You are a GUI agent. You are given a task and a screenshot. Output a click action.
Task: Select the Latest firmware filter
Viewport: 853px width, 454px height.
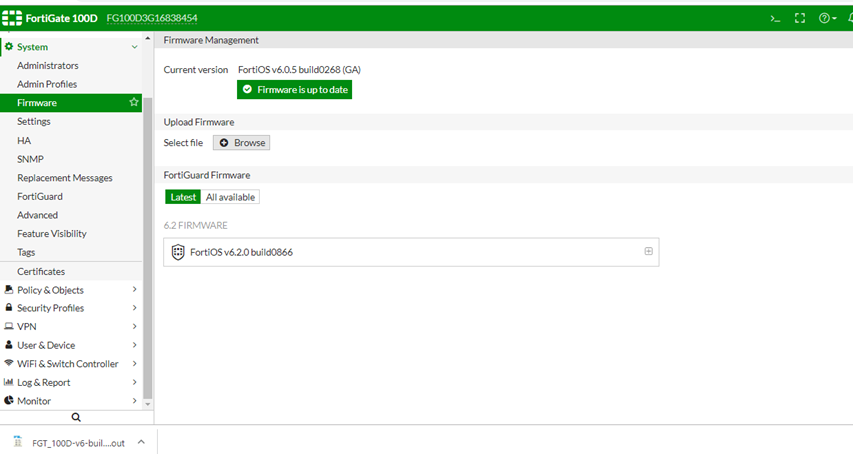point(183,197)
